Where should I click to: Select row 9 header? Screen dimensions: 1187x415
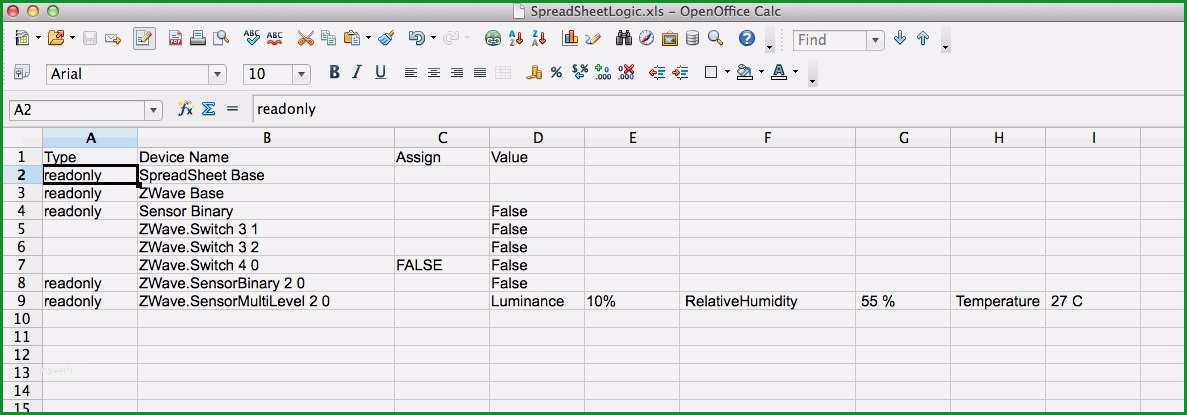click(22, 301)
